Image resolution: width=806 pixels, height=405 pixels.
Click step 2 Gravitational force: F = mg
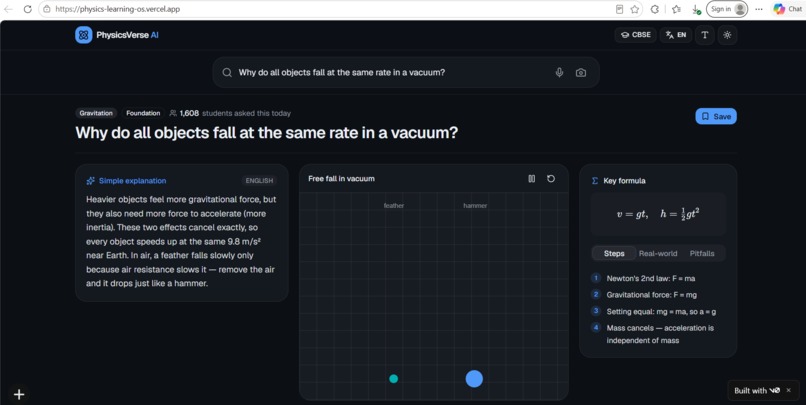click(652, 294)
